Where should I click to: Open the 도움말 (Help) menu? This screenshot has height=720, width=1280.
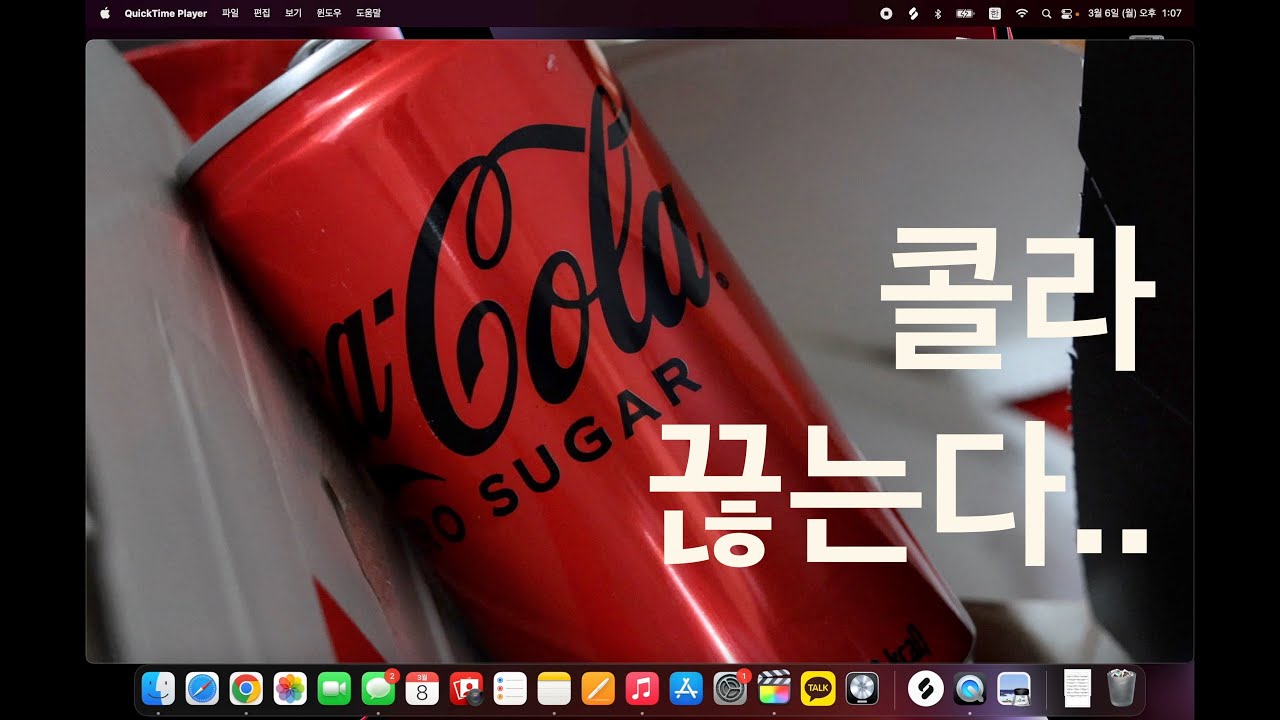pyautogui.click(x=369, y=14)
